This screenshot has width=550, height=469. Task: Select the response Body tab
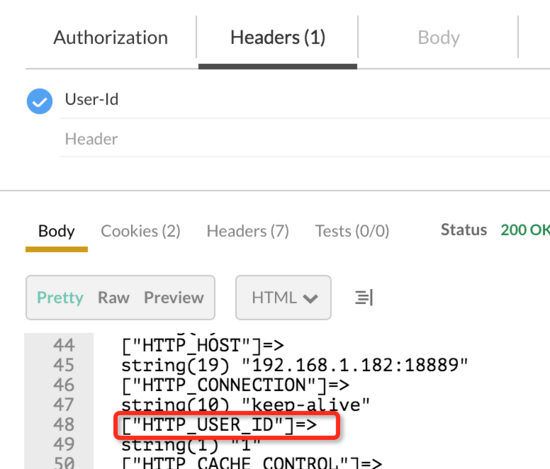[x=56, y=231]
